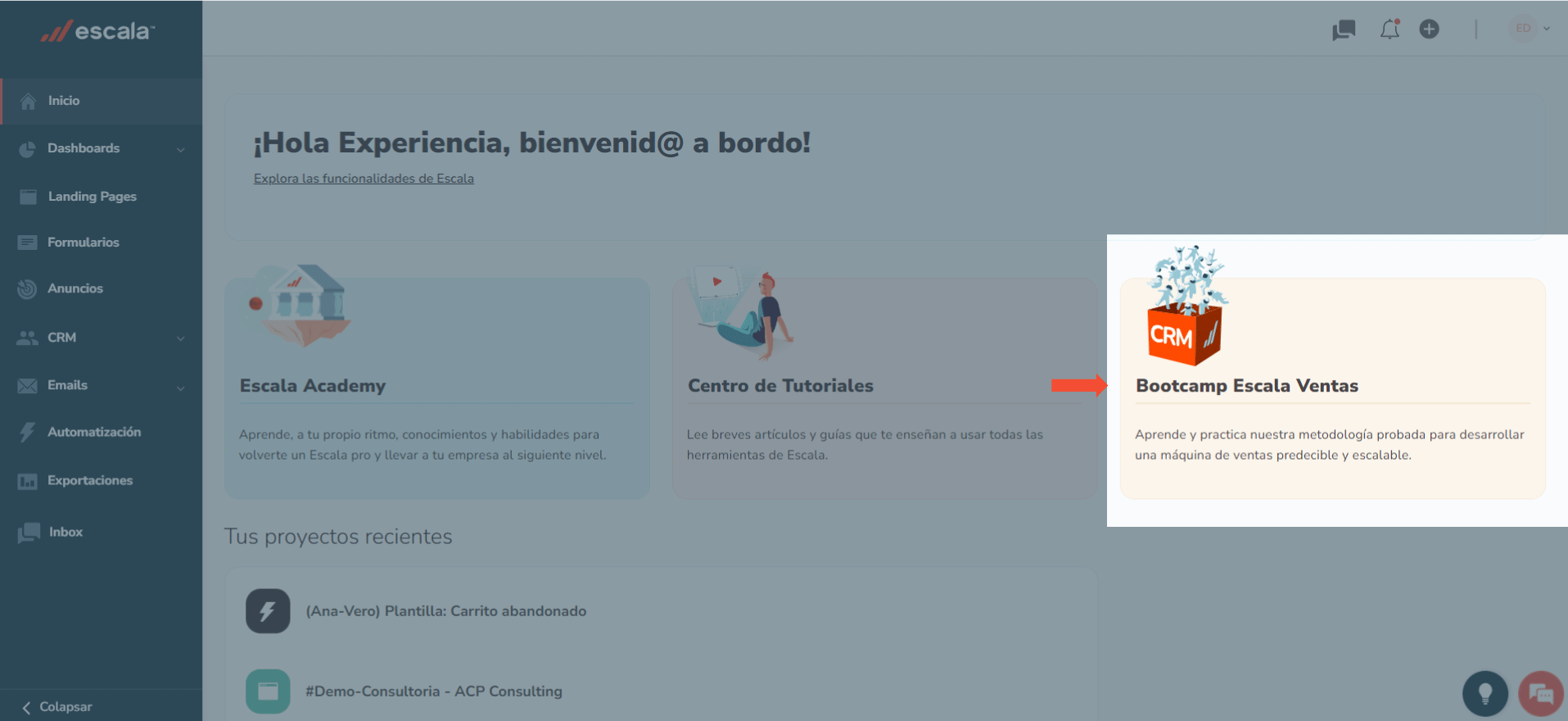Open CRM menu item label
Screen dimensions: 1568x721
pos(61,338)
